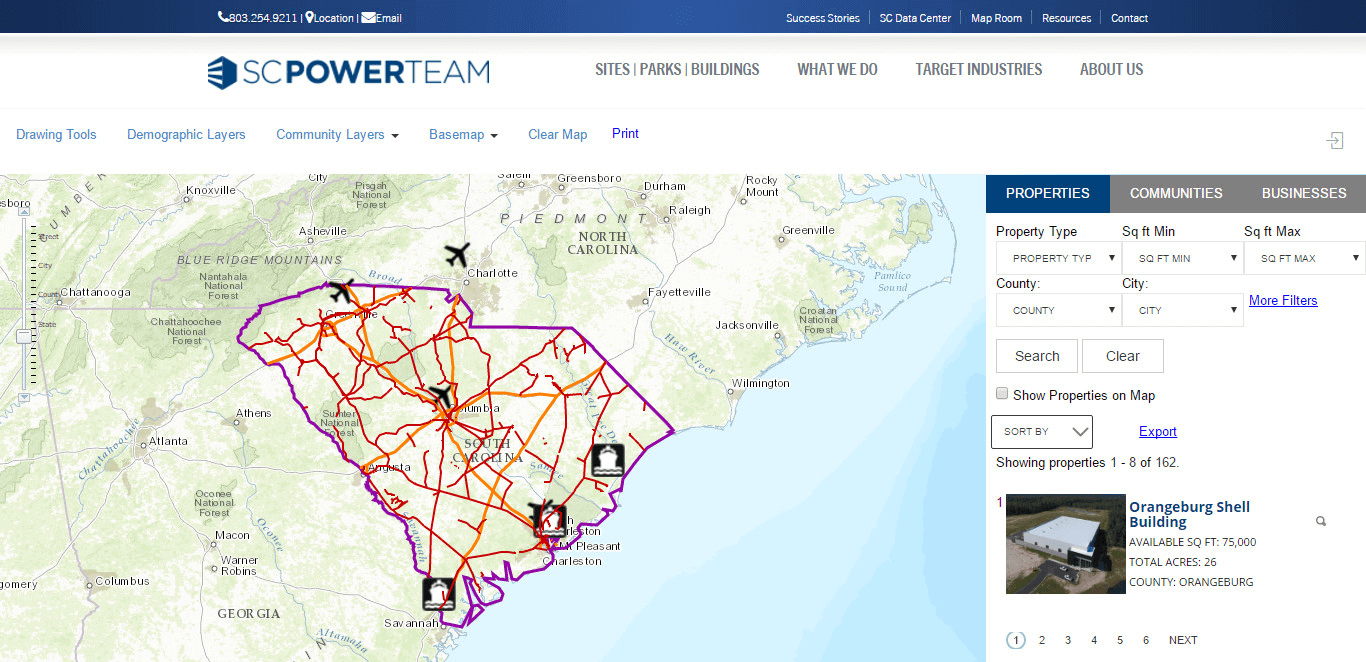This screenshot has height=662, width=1366.
Task: Click the ship port icon at Charleston
Action: click(549, 520)
